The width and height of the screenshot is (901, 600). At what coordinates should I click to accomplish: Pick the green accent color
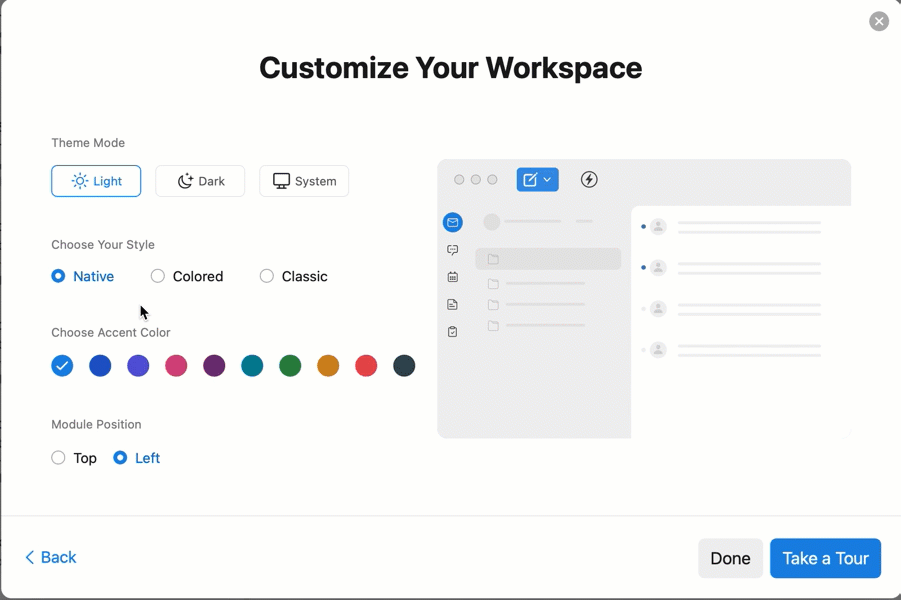pyautogui.click(x=290, y=366)
